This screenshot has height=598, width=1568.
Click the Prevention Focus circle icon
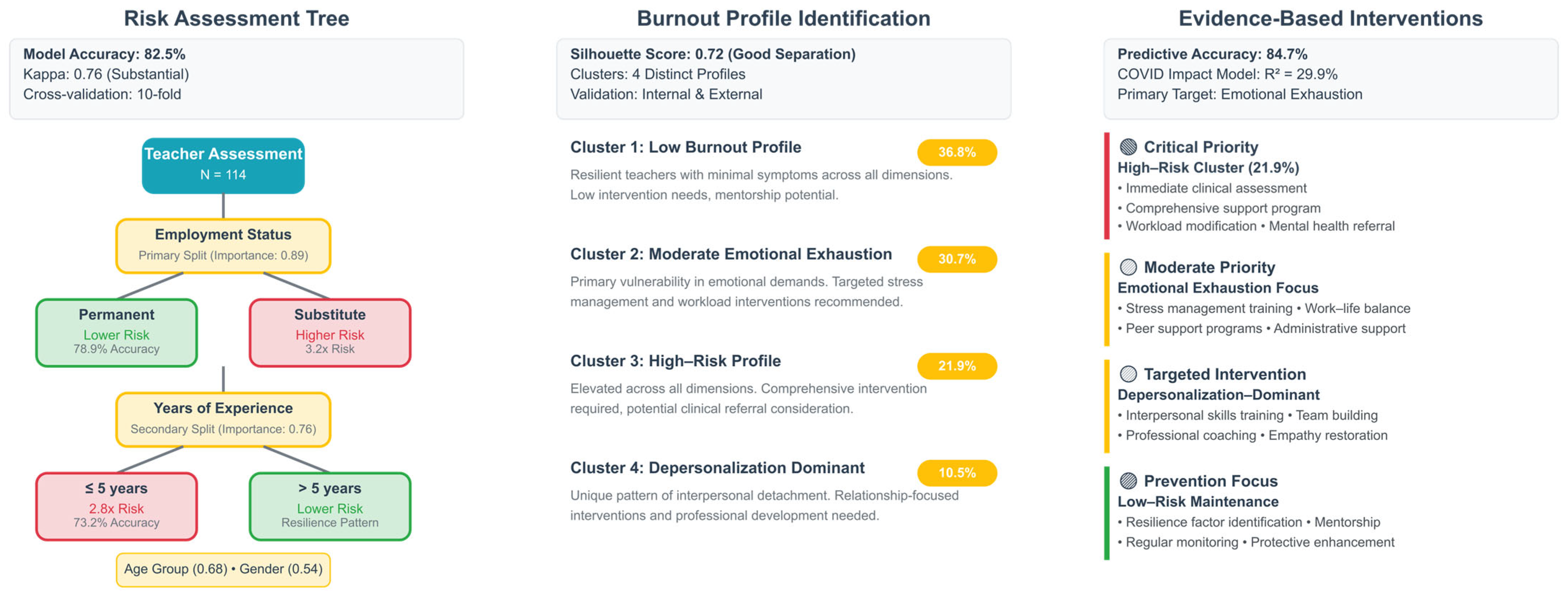(1128, 481)
